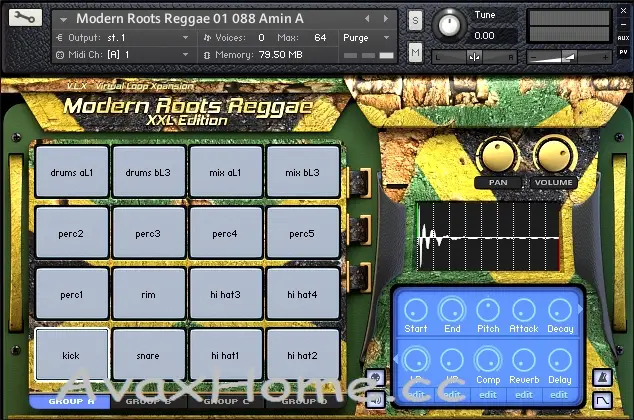Click the Voices icon
634x420 pixels.
(x=207, y=38)
